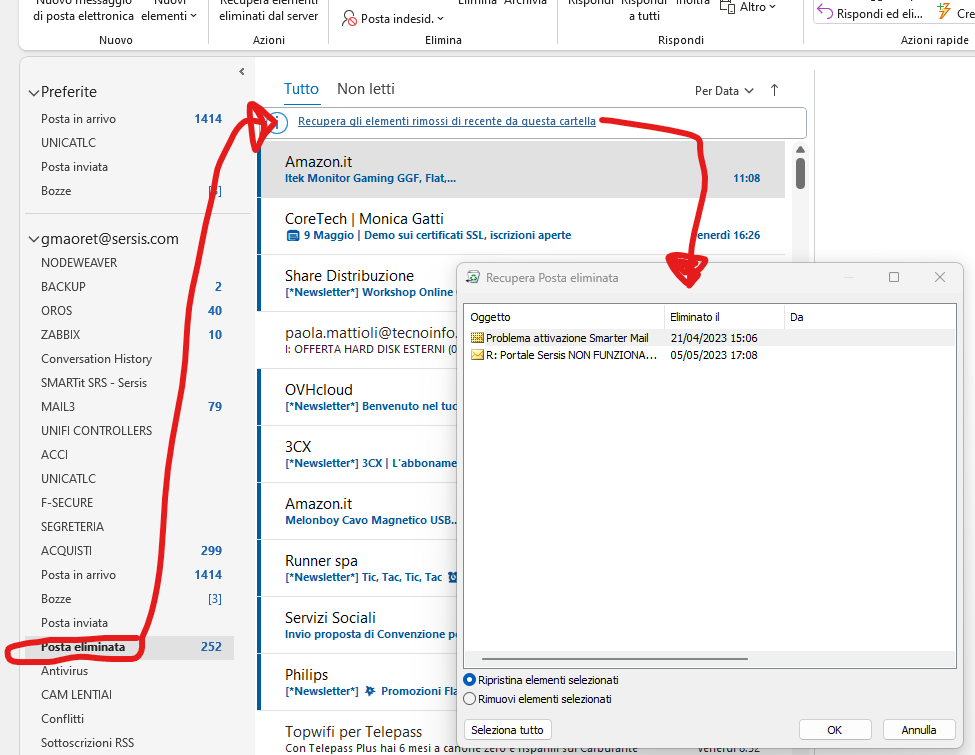
Task: Open the Posta indesid. dropdown
Action: click(x=441, y=19)
